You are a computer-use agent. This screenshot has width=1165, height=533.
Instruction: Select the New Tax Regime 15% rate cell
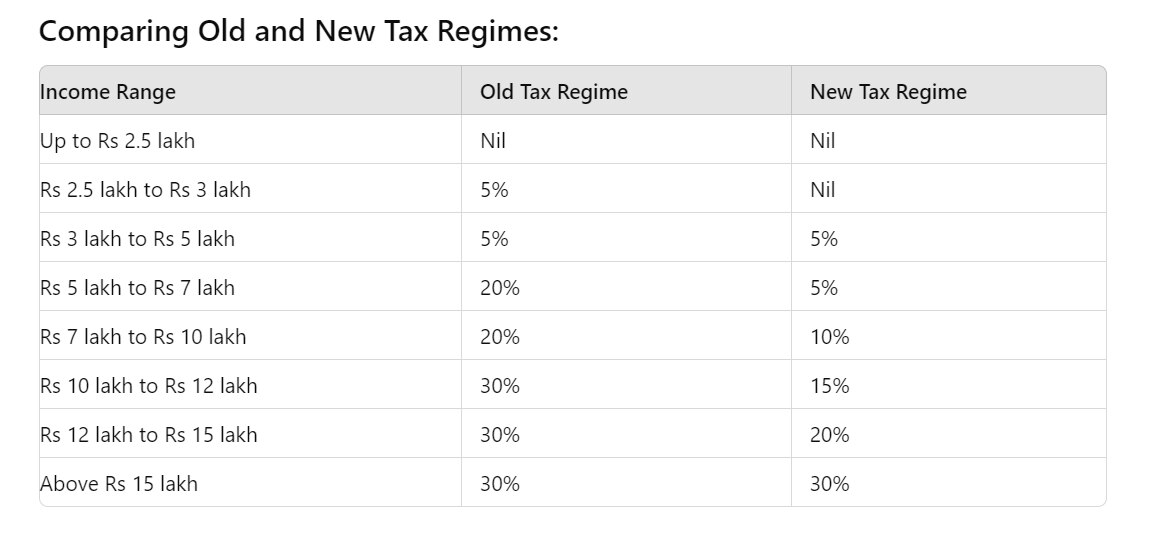coord(829,386)
